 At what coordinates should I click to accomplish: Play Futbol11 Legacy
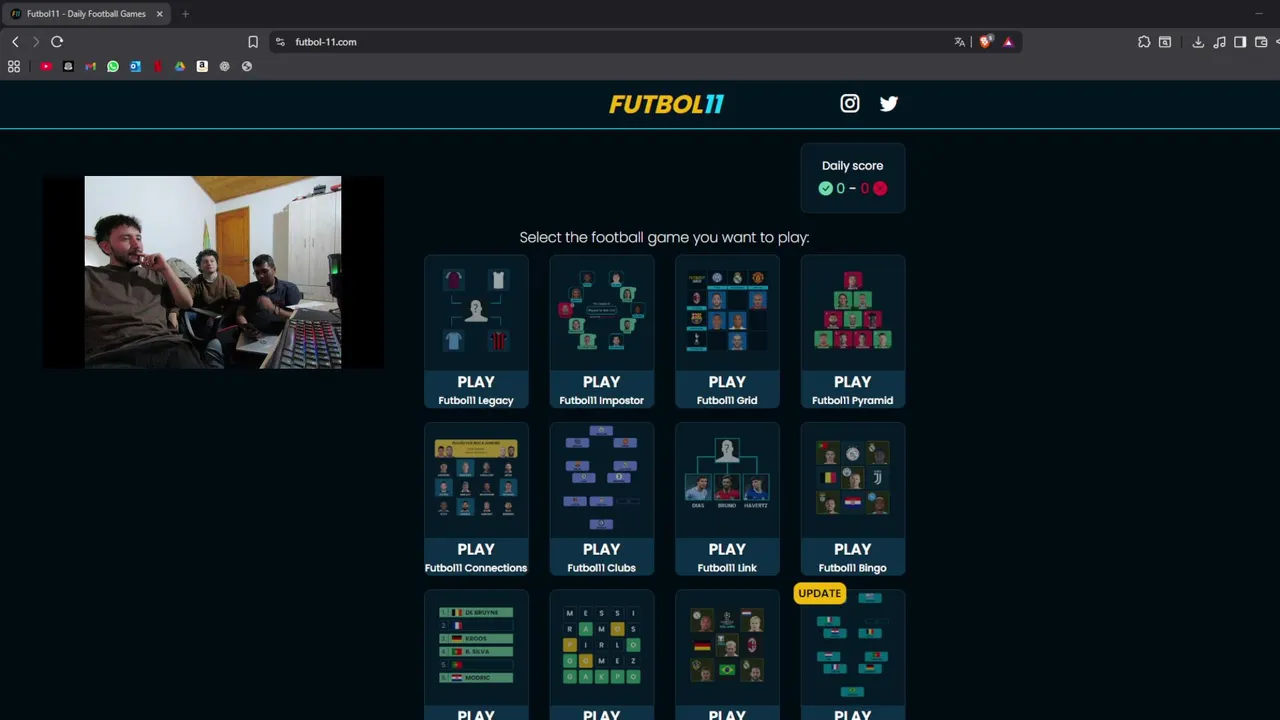(x=476, y=390)
